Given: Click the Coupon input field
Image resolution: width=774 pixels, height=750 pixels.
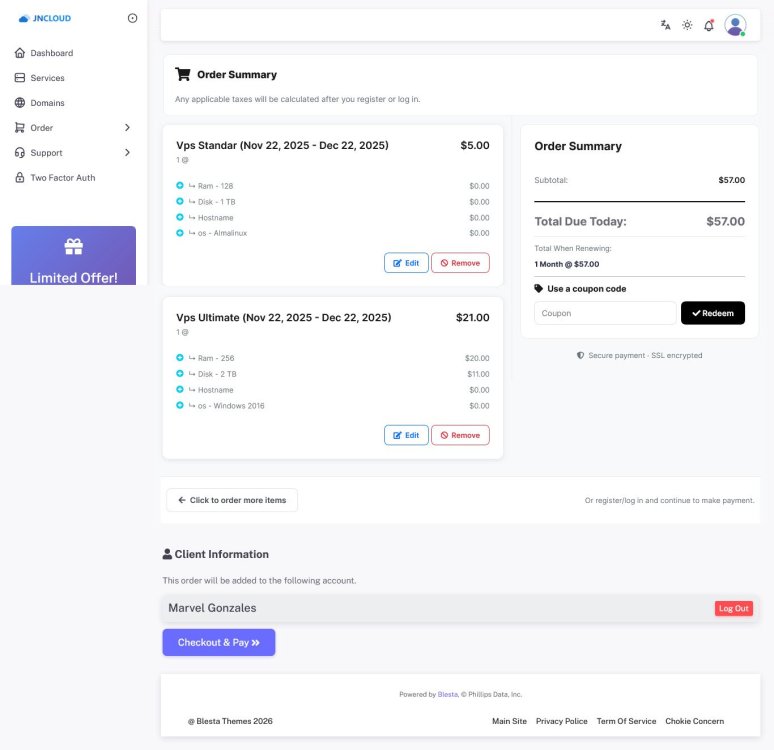Looking at the screenshot, I should [x=605, y=313].
